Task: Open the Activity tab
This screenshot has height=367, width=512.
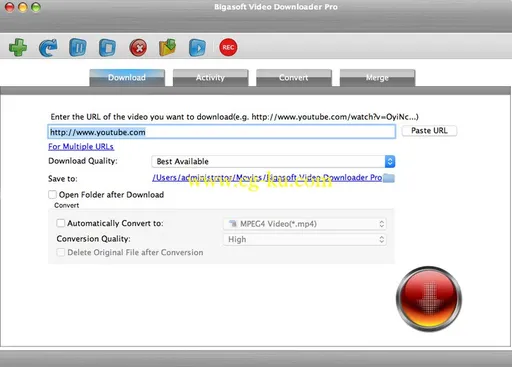Action: [x=210, y=78]
